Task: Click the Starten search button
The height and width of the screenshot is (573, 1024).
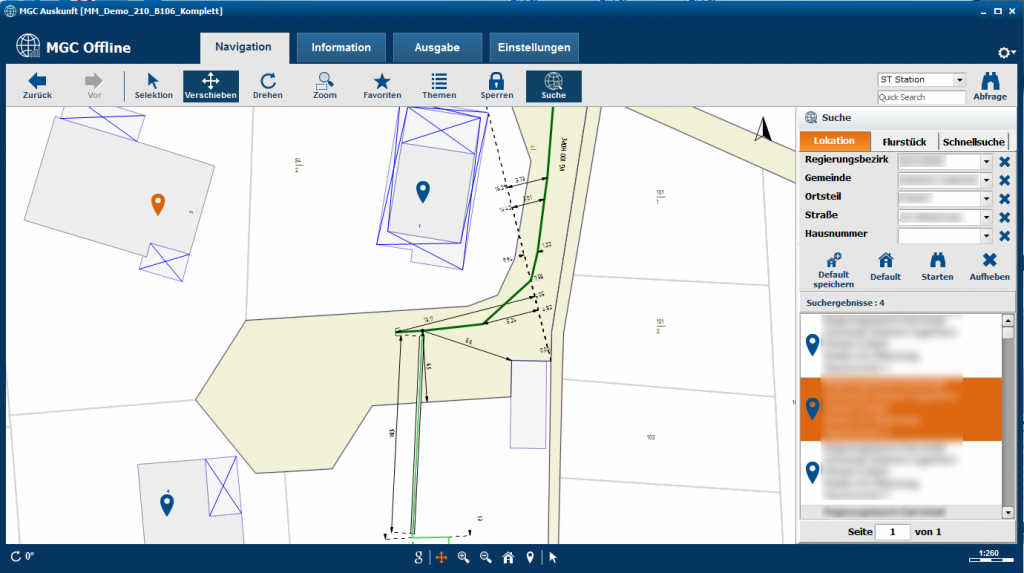Action: coord(937,266)
